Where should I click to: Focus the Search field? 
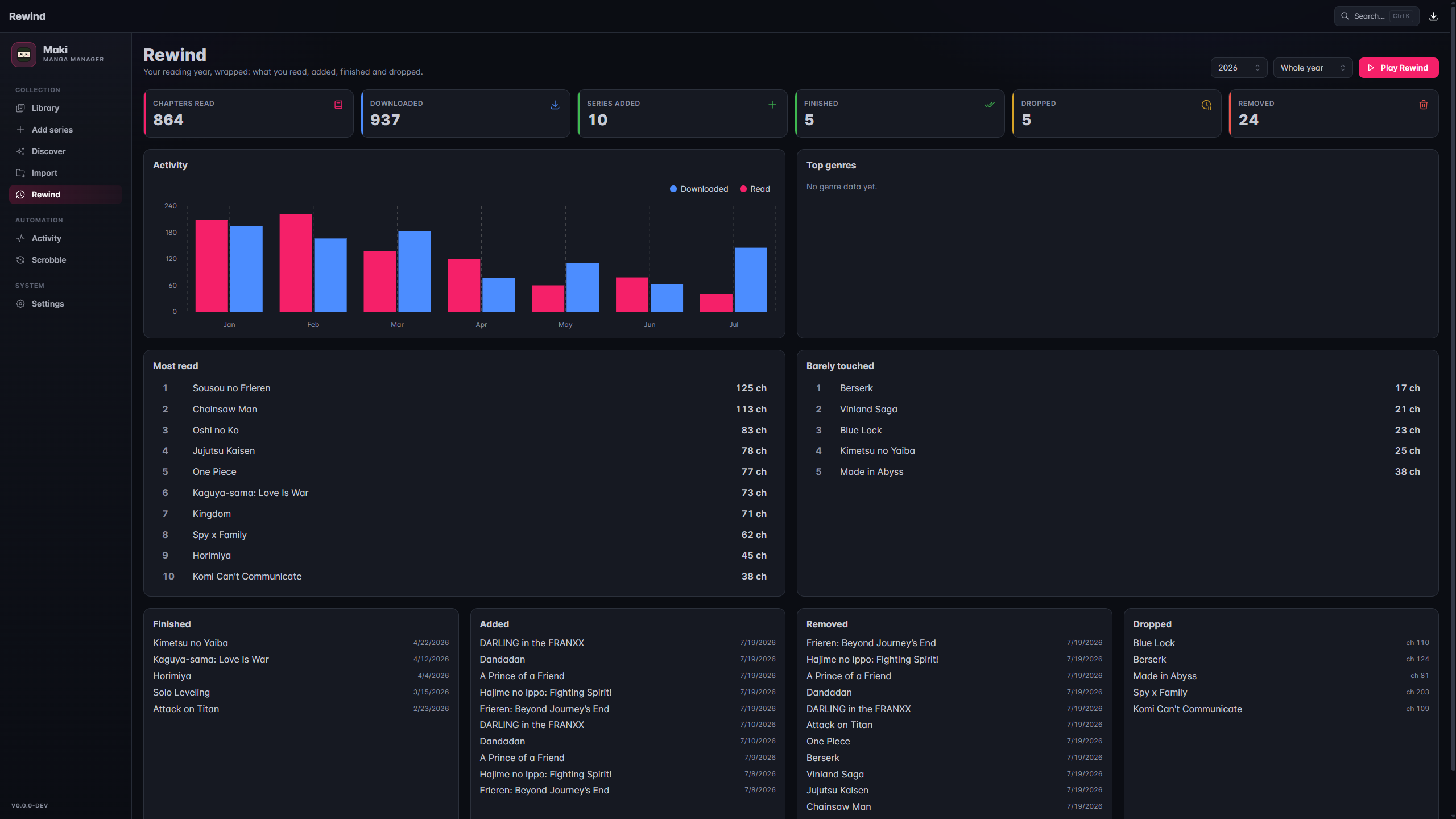(x=1376, y=16)
